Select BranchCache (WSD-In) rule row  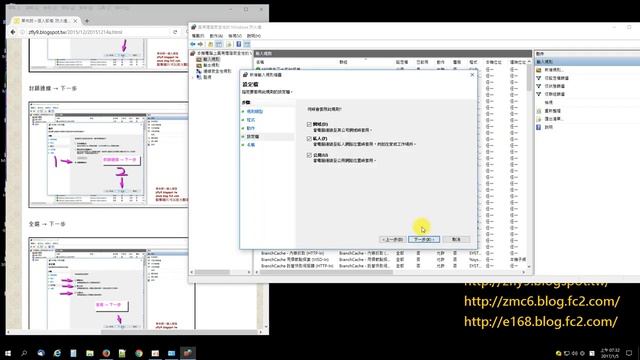coord(294,260)
